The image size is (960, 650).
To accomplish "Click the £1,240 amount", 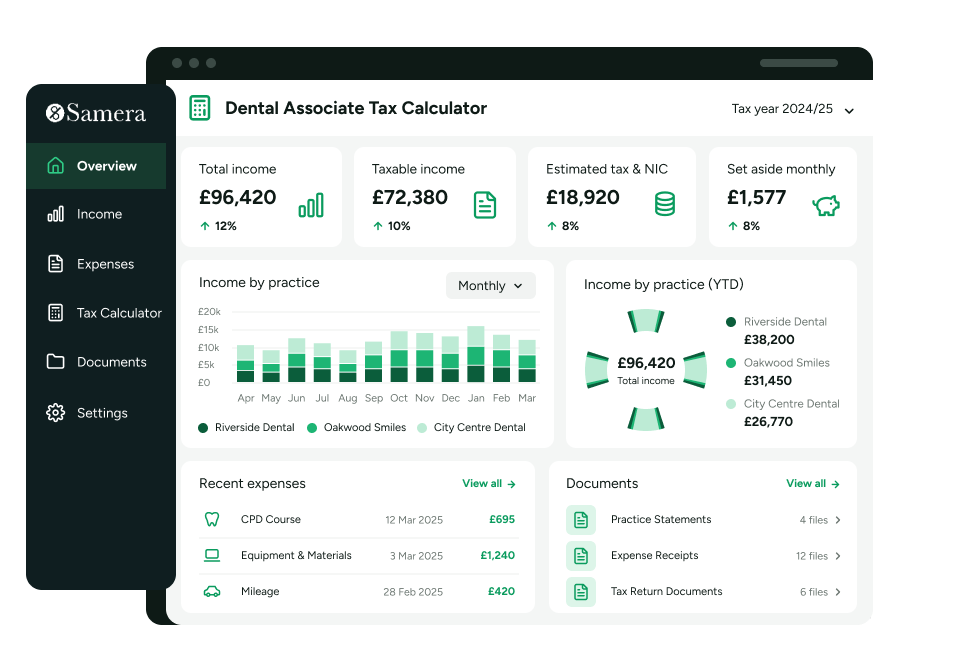I will click(x=498, y=555).
